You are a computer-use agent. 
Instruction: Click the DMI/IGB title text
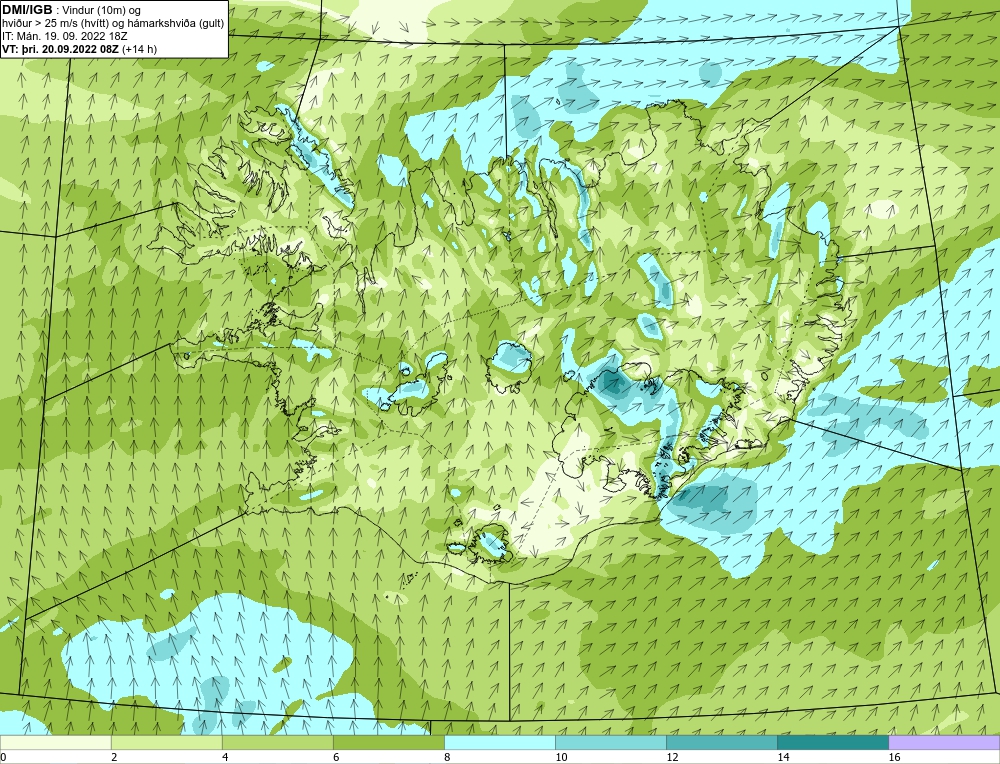[x=27, y=10]
